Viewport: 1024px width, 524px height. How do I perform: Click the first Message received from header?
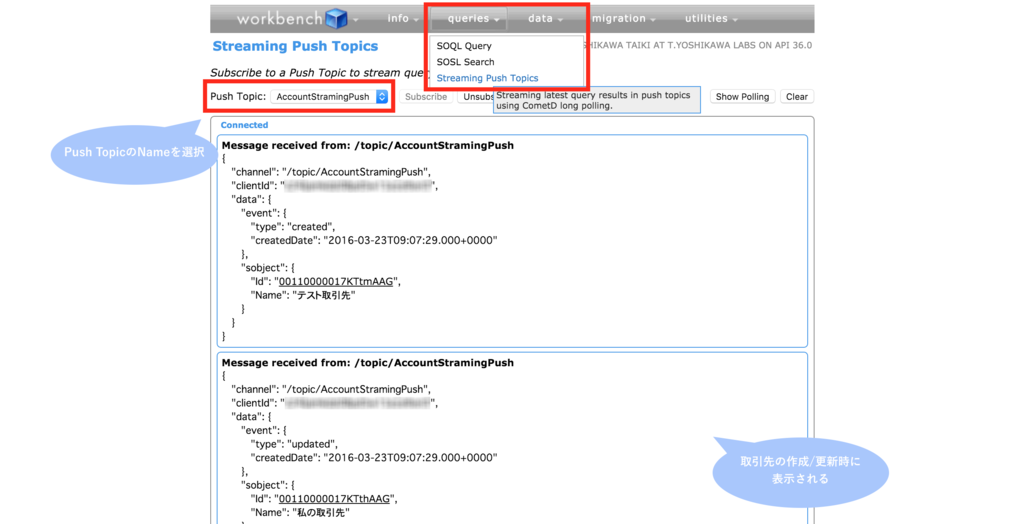point(368,146)
